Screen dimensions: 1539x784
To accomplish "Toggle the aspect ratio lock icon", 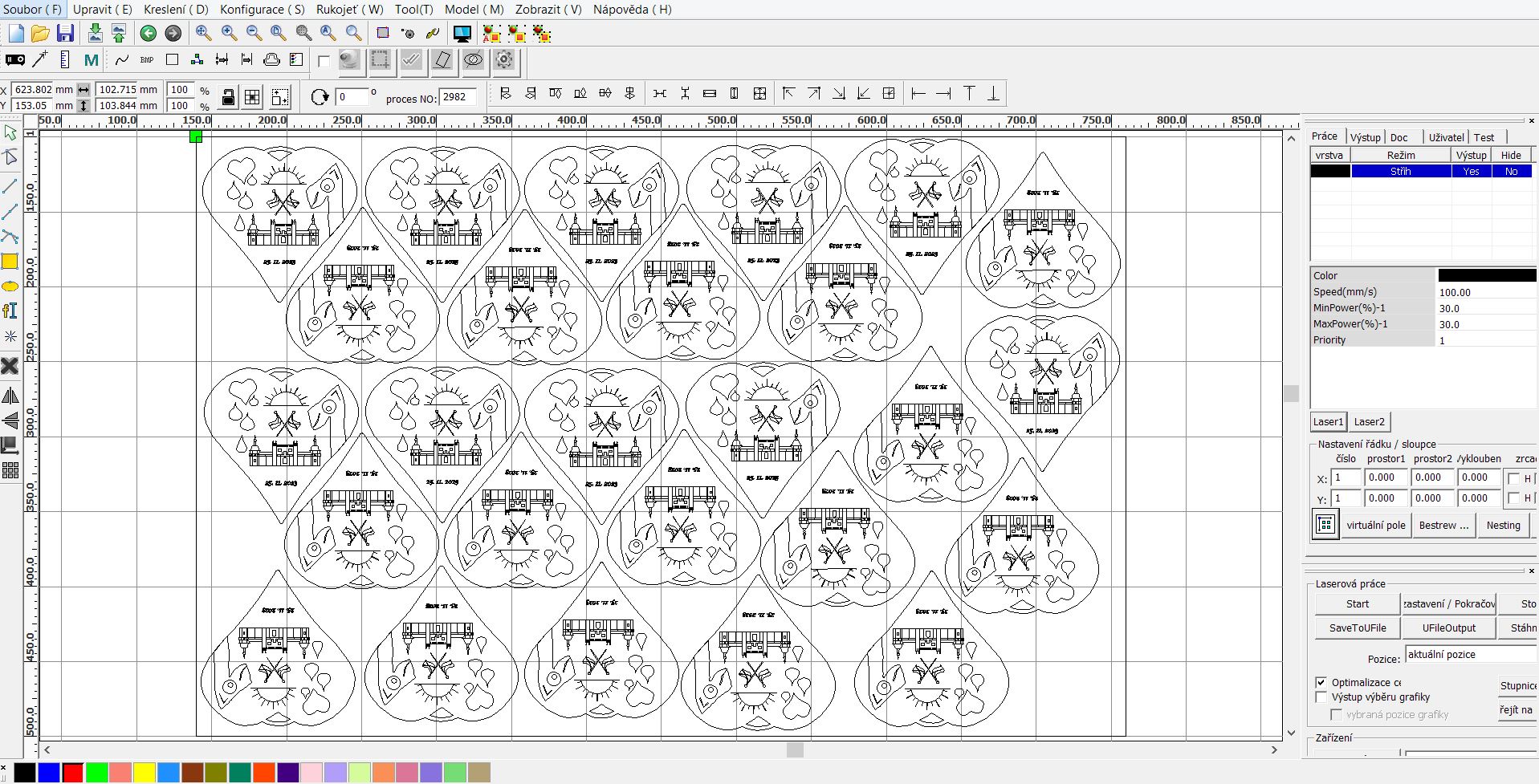I will click(228, 97).
